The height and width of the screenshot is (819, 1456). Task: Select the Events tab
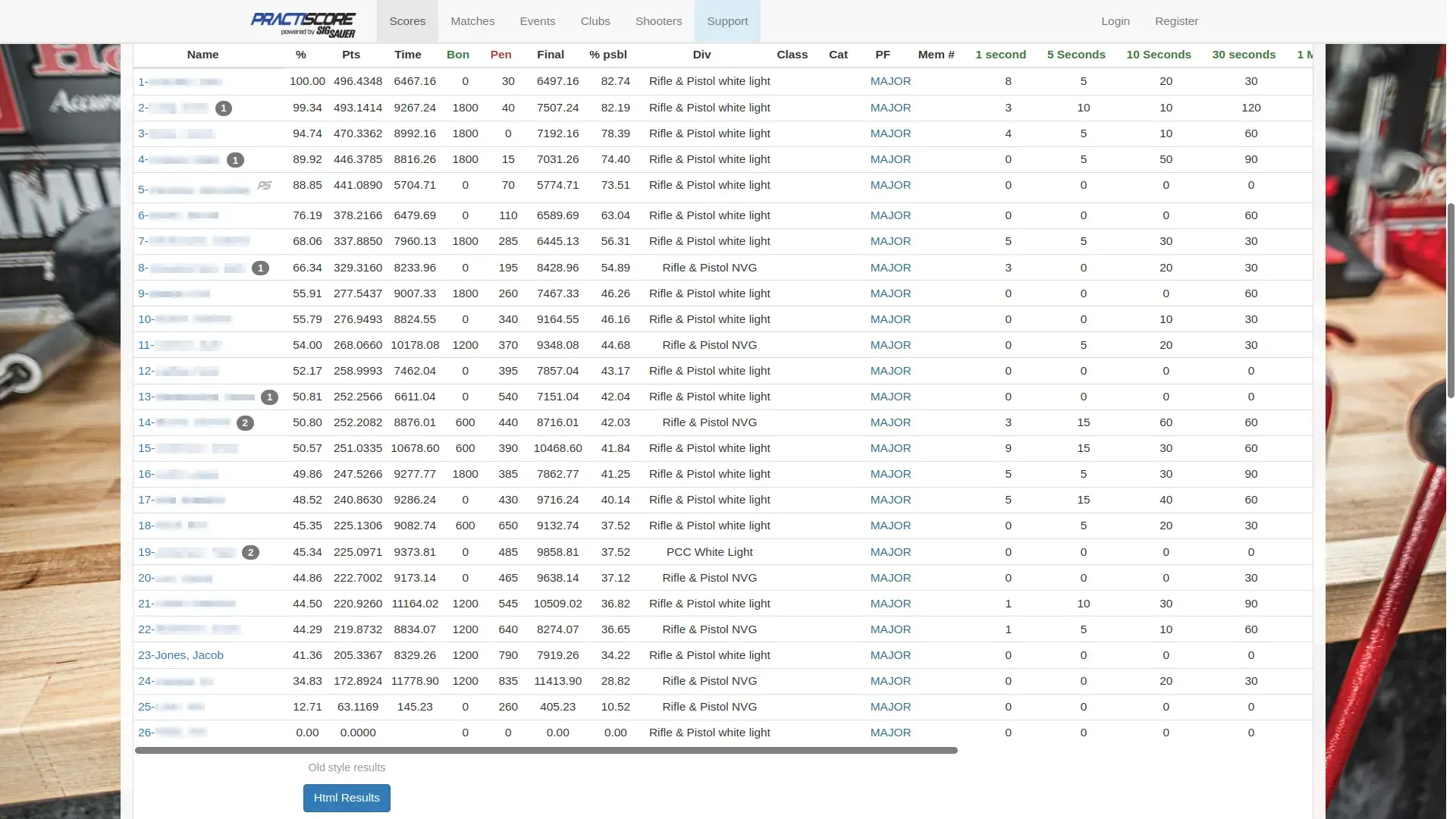[x=537, y=21]
